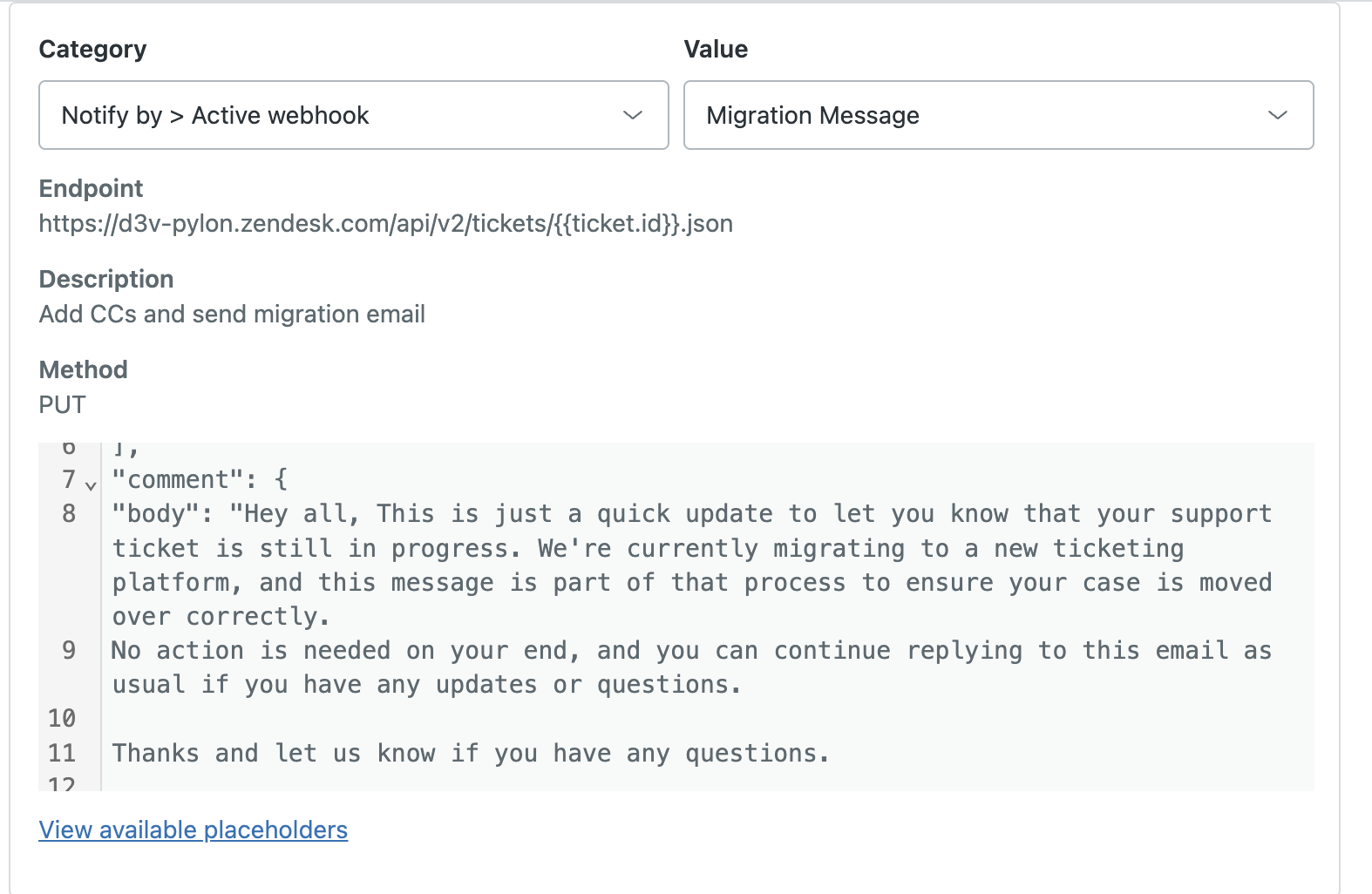Click the 'No action is needed' code line
The image size is (1372, 894).
(610, 650)
